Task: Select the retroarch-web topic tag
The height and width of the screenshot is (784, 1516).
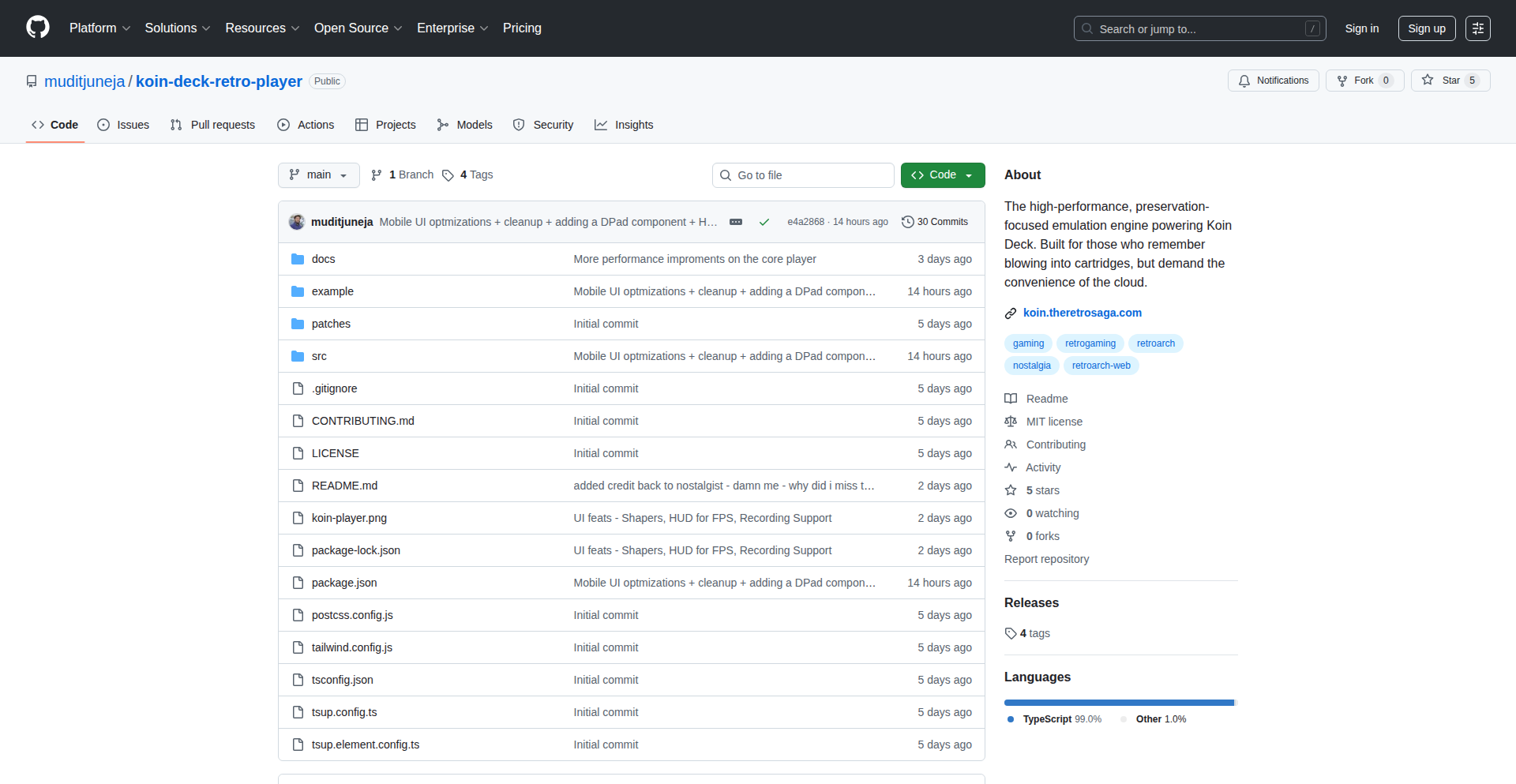Action: click(x=1101, y=366)
